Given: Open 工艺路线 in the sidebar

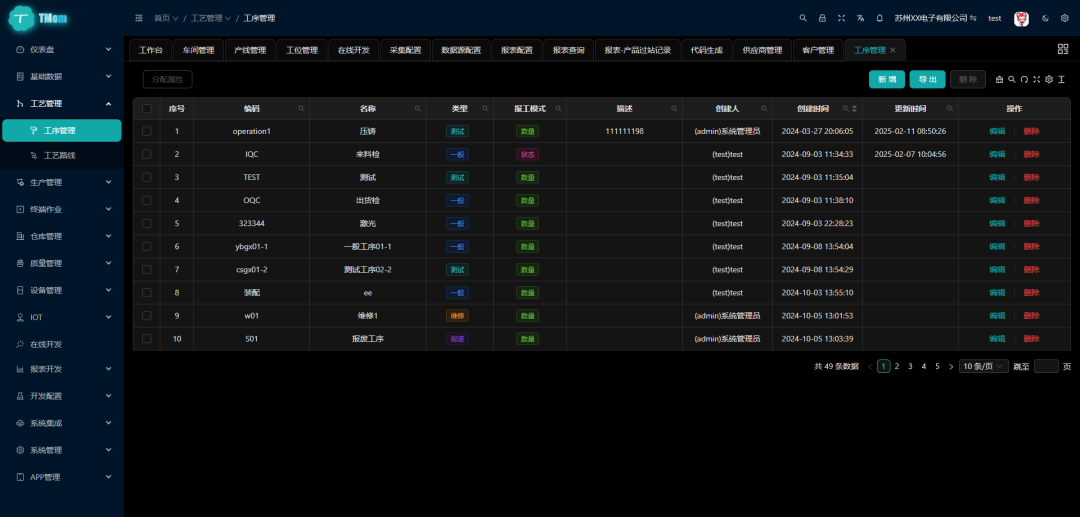Looking at the screenshot, I should (x=62, y=156).
